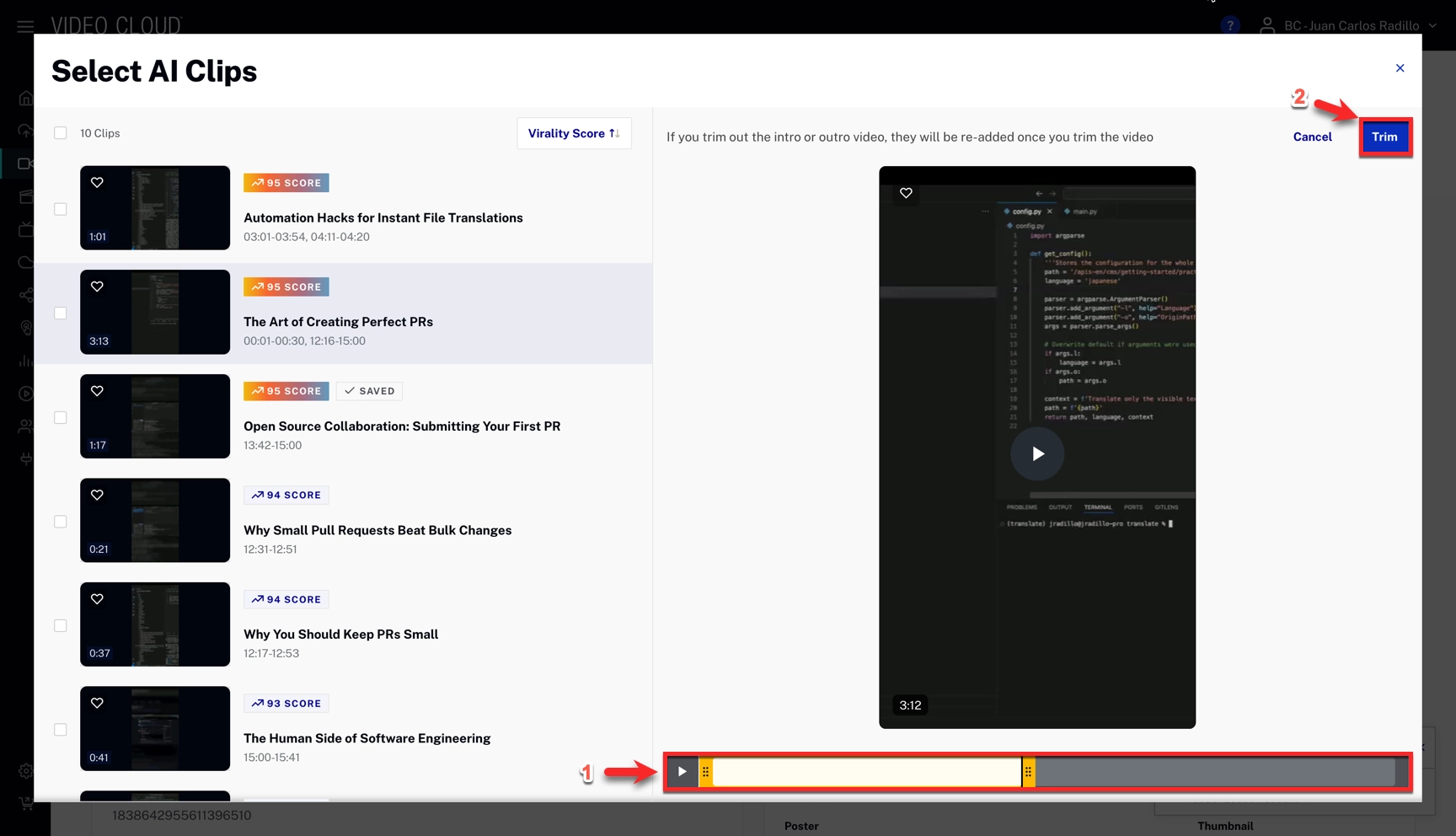Image resolution: width=1456 pixels, height=836 pixels.
Task: Select Open Source Collaboration clip title
Action: (x=401, y=426)
